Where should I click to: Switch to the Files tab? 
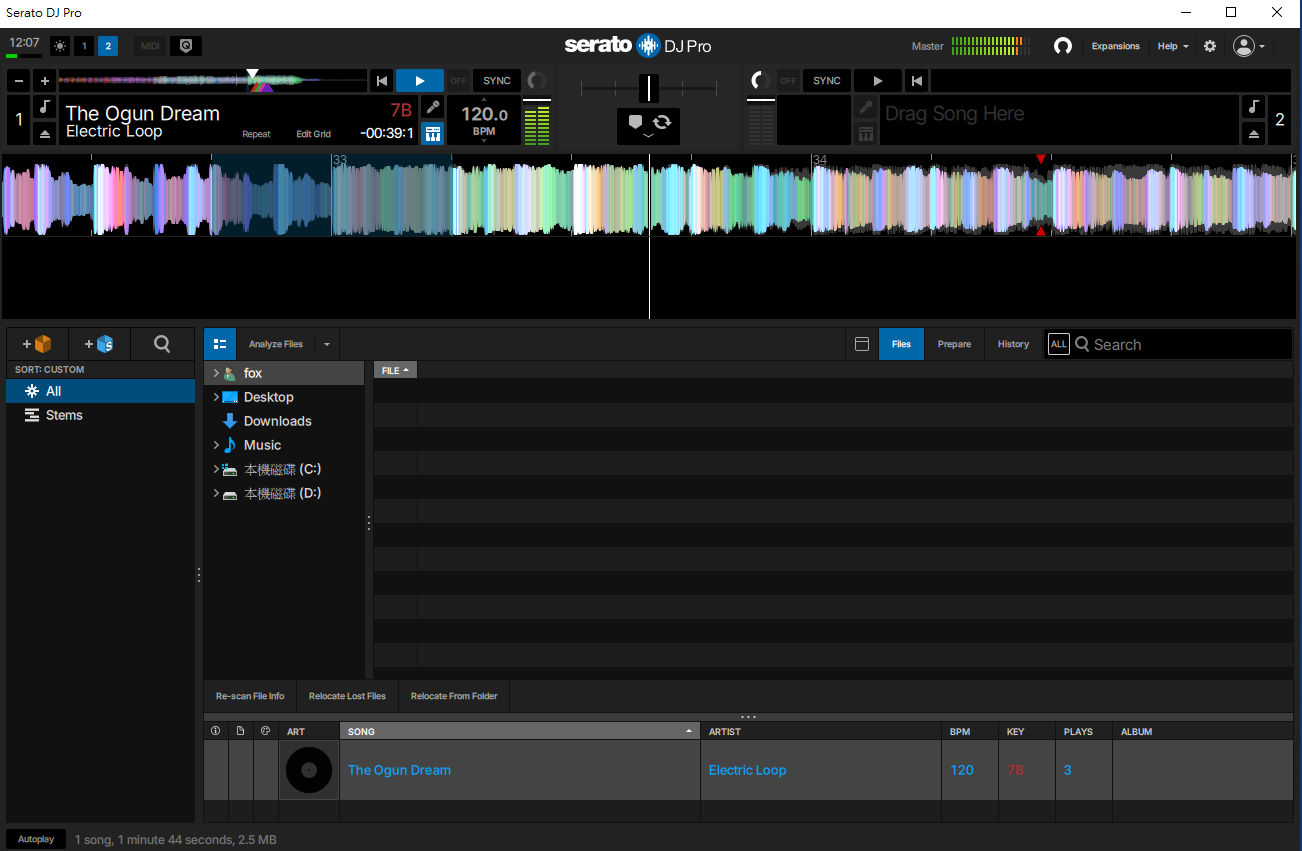(x=901, y=344)
